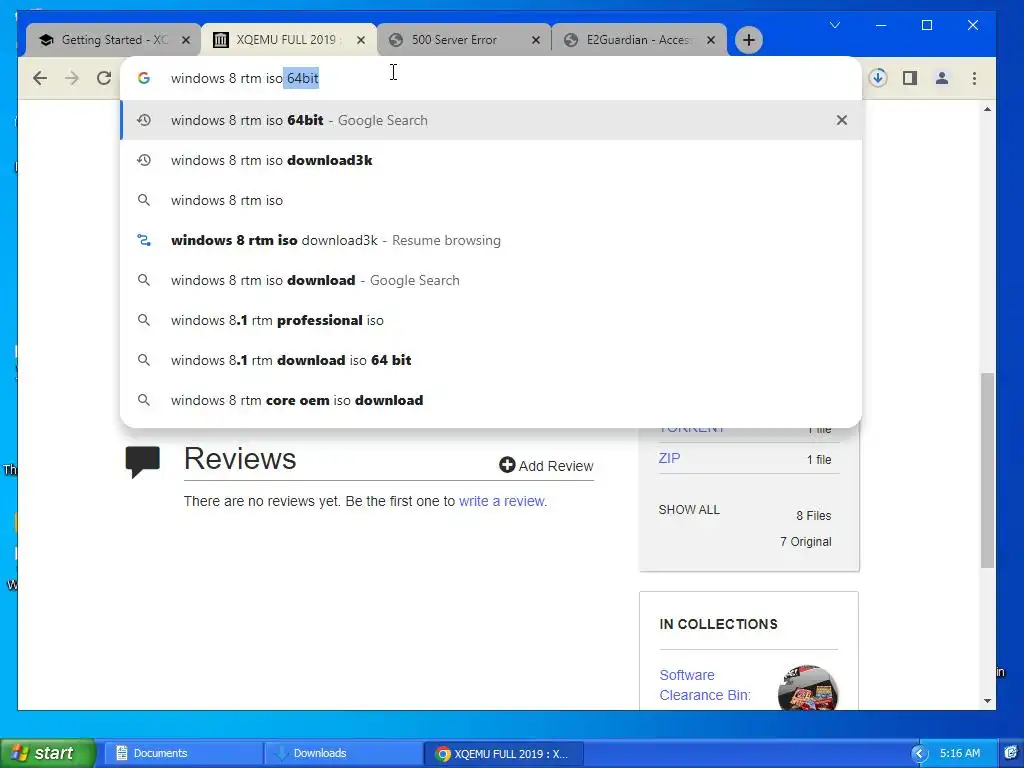Click the Software Clearance Bin thumbnail
1024x768 pixels.
[x=807, y=687]
